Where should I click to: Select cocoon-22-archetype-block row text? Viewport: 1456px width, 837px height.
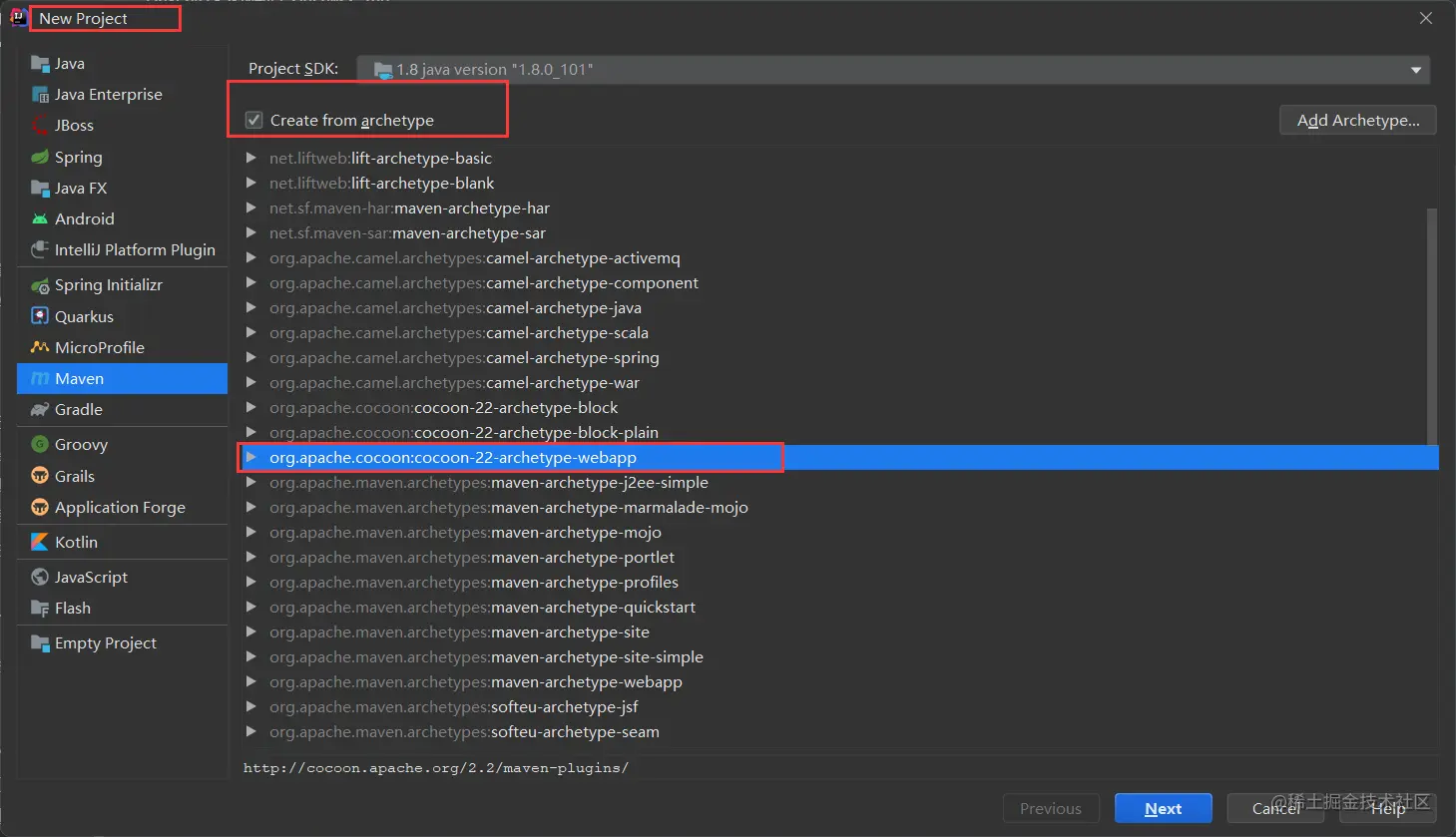point(443,407)
